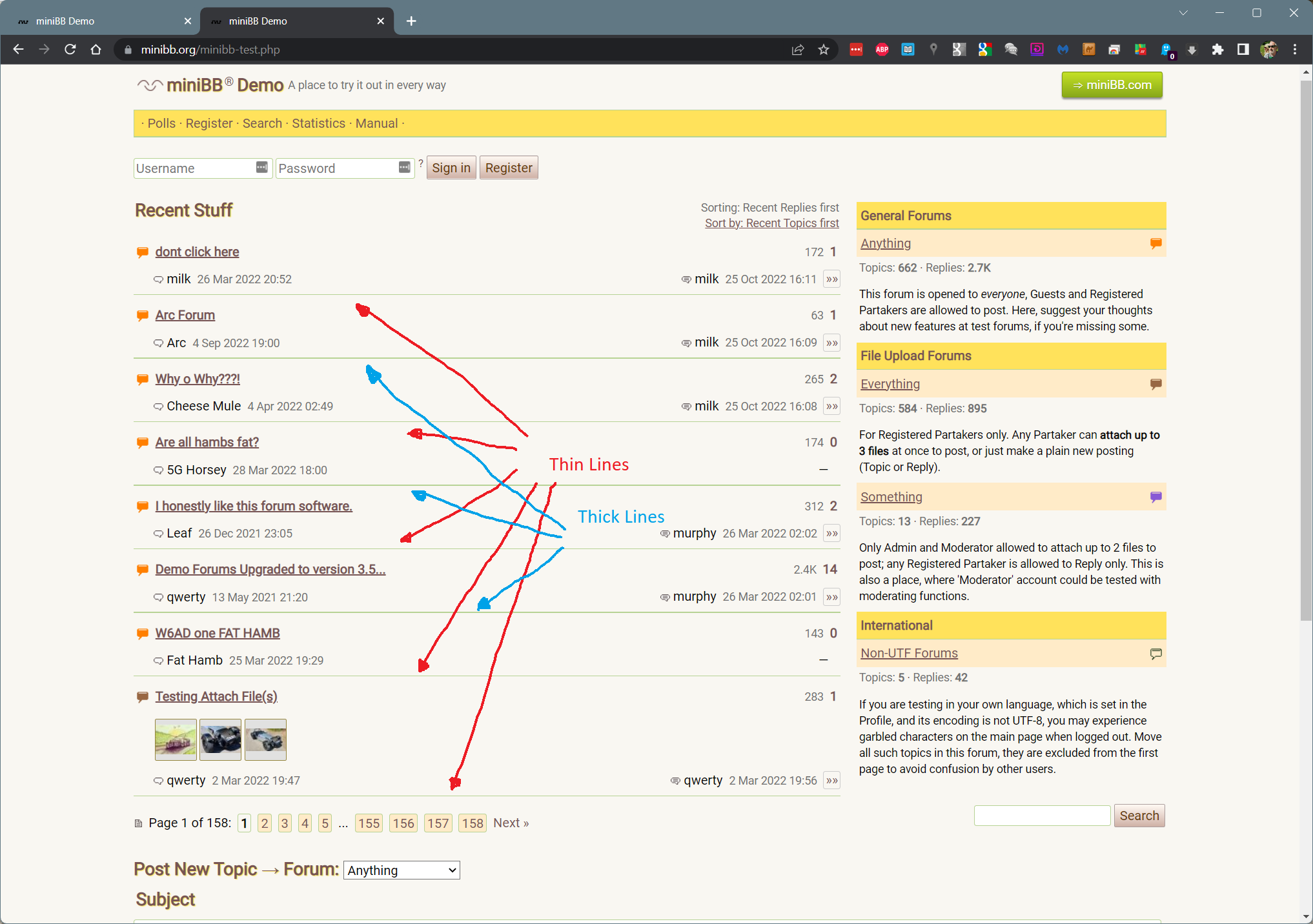Click the address bar URL
This screenshot has height=924, width=1313.
click(x=210, y=50)
